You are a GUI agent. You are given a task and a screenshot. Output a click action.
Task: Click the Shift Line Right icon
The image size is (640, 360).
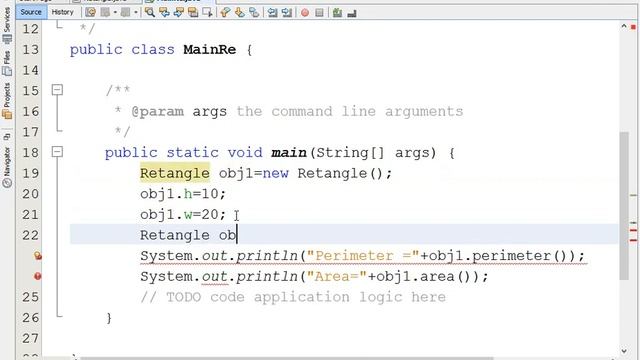287,12
